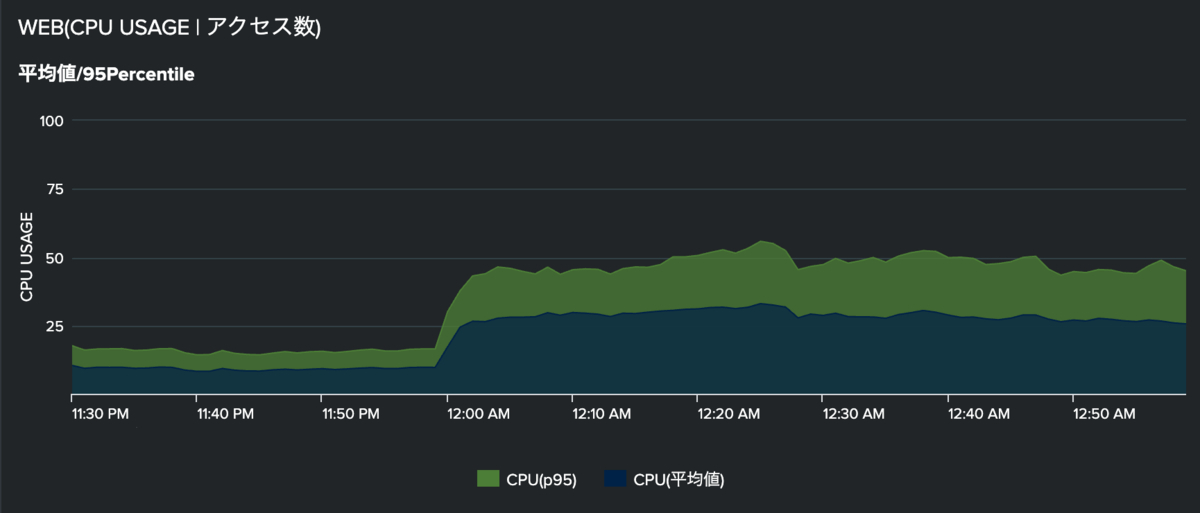Toggle the CPU(平均値) legend label
The image size is (1200, 513).
(x=678, y=479)
